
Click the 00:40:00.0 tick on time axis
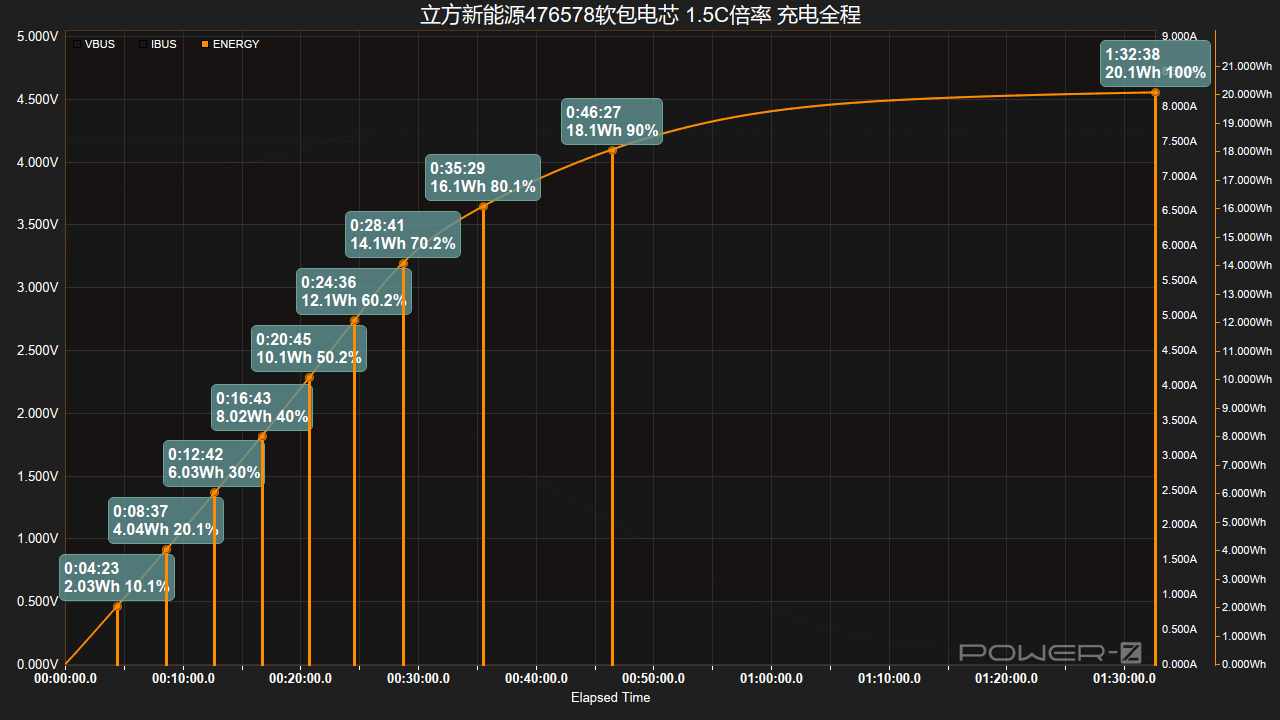pyautogui.click(x=537, y=678)
